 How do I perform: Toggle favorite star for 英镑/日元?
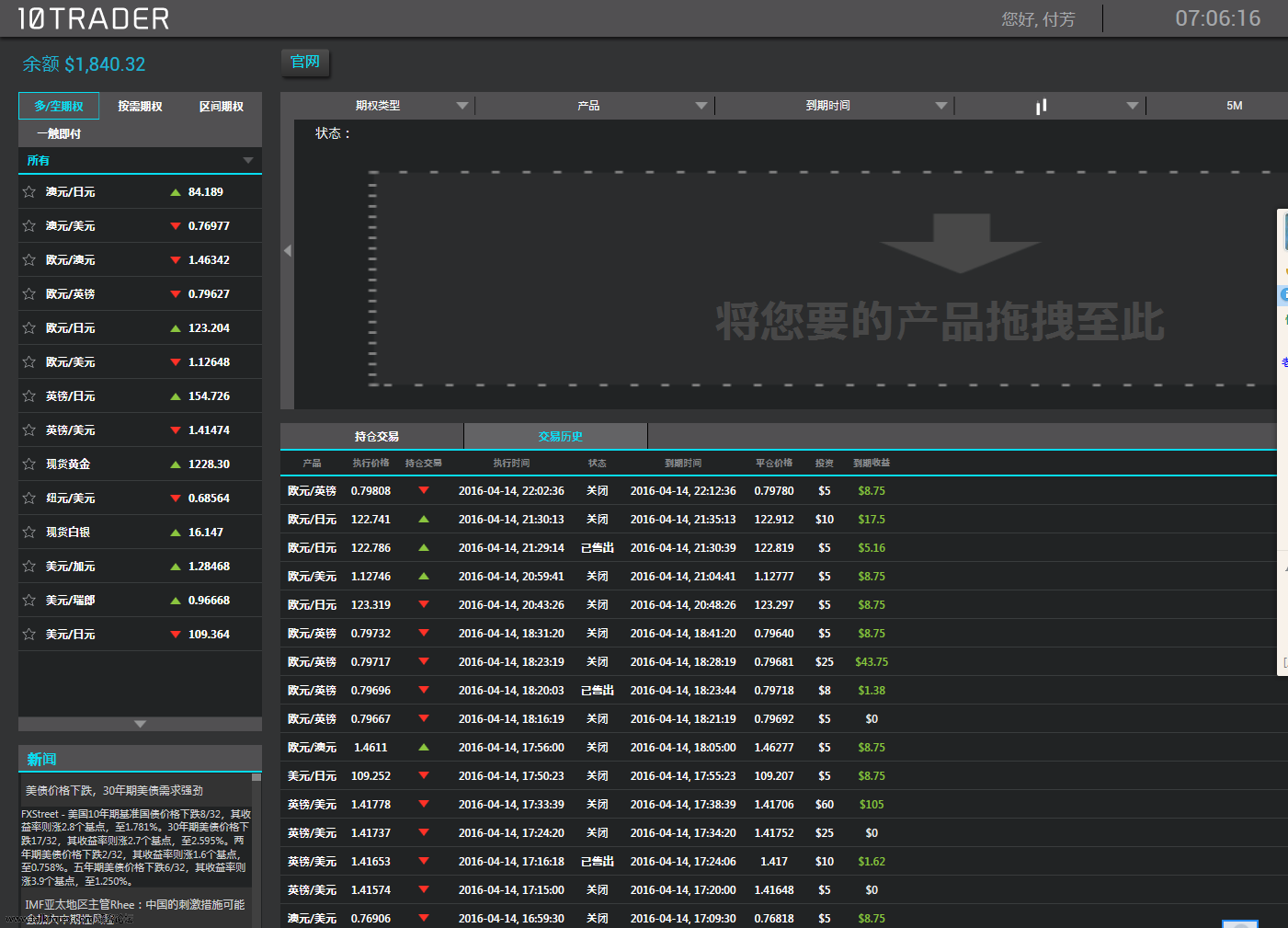tap(29, 396)
